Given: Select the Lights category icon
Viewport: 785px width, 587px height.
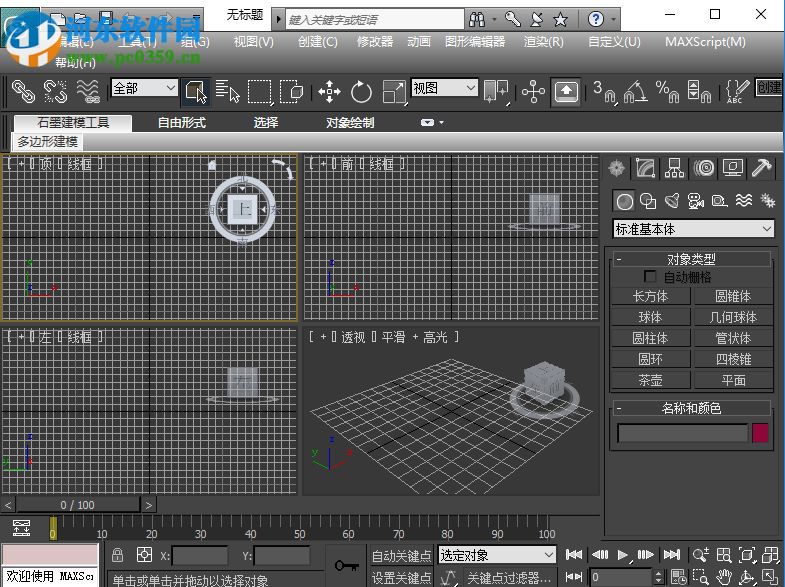Looking at the screenshot, I should click(x=672, y=201).
